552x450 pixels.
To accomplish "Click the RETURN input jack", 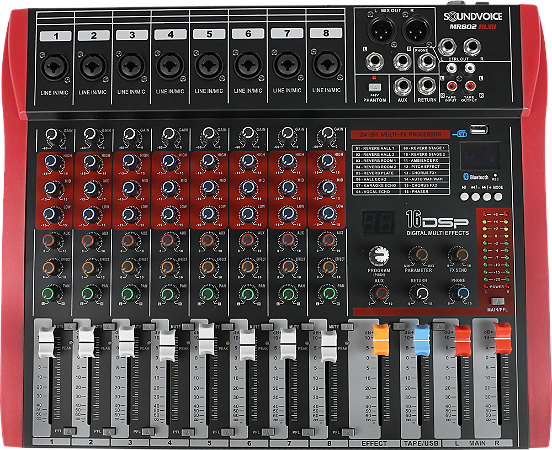I will point(426,86).
